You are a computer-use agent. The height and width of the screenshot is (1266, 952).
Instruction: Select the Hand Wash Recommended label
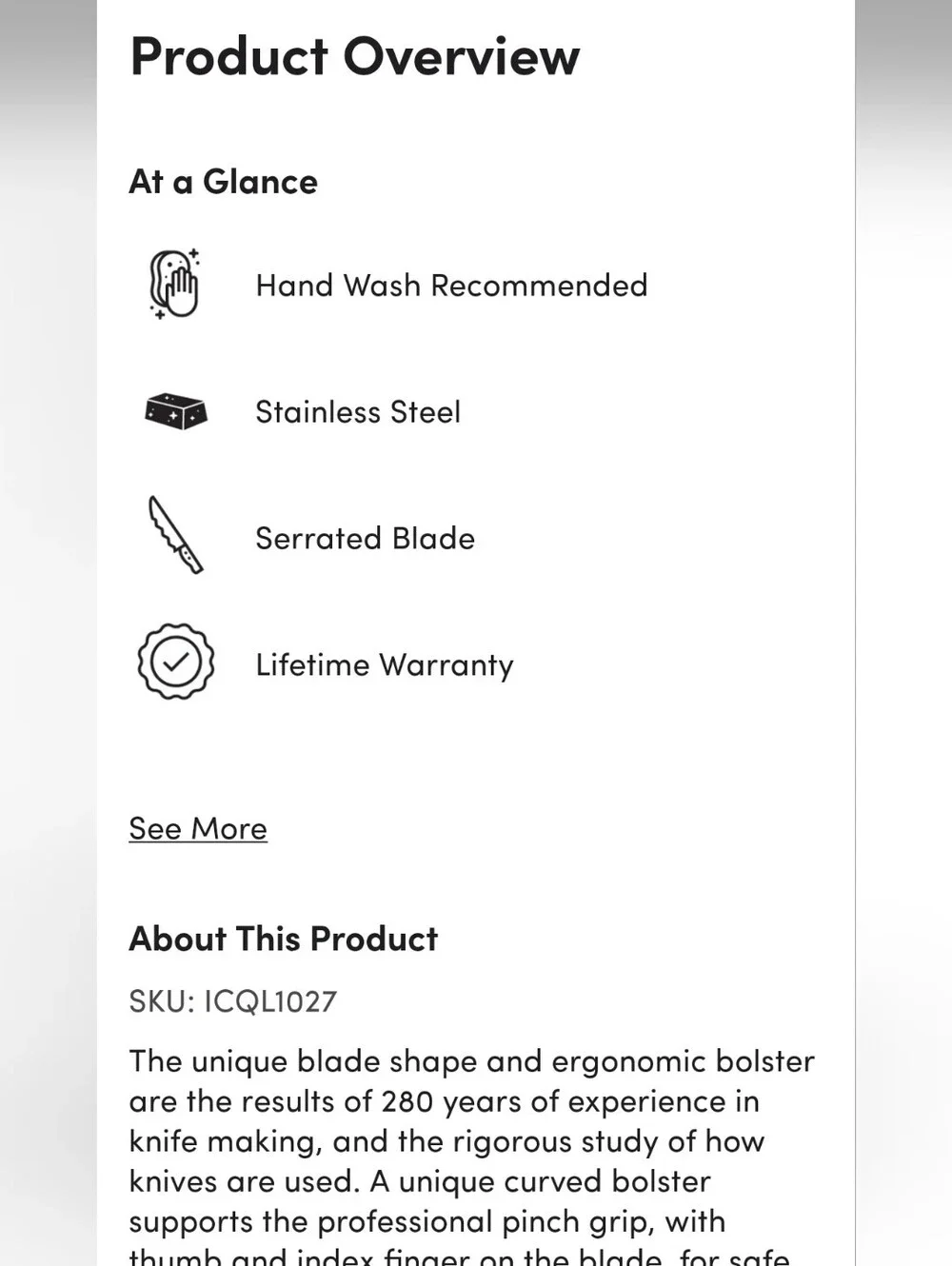[451, 285]
